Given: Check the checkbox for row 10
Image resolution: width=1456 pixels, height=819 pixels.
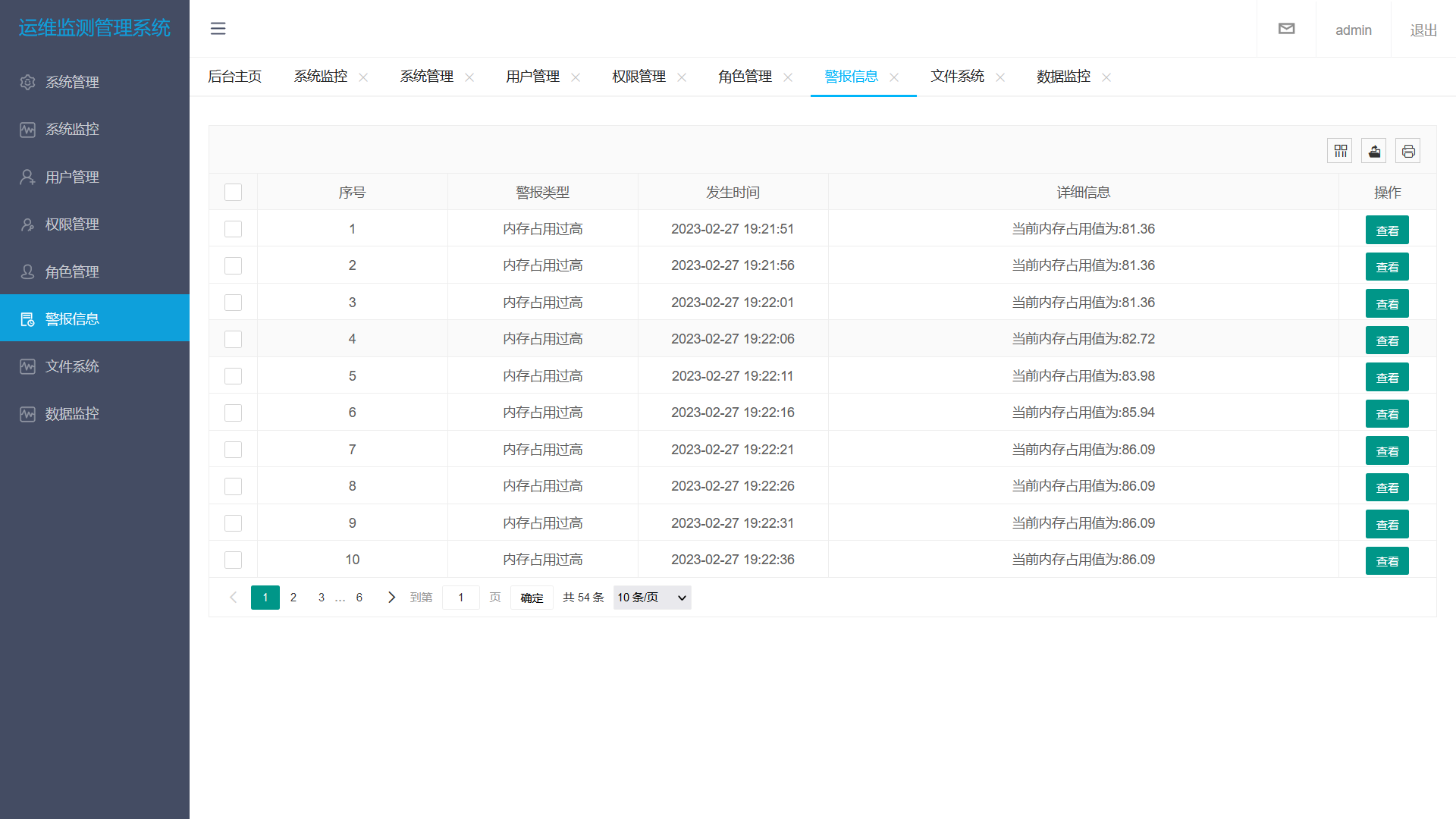Looking at the screenshot, I should (234, 560).
